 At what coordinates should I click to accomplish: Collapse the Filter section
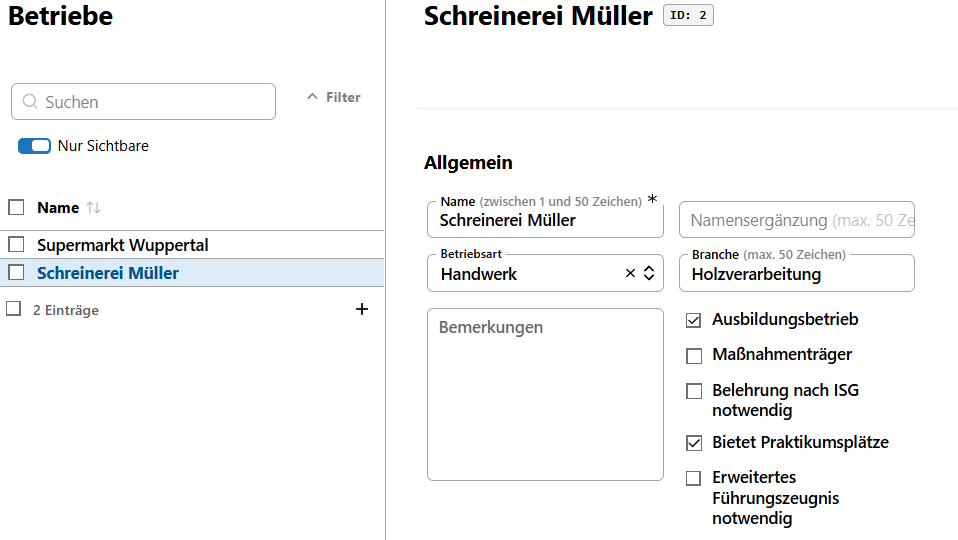[x=334, y=97]
